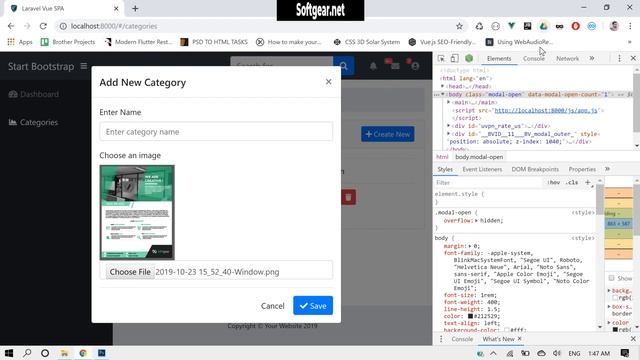Image resolution: width=640 pixels, height=360 pixels.
Task: Switch to the DevTools Network tab
Action: (567, 59)
